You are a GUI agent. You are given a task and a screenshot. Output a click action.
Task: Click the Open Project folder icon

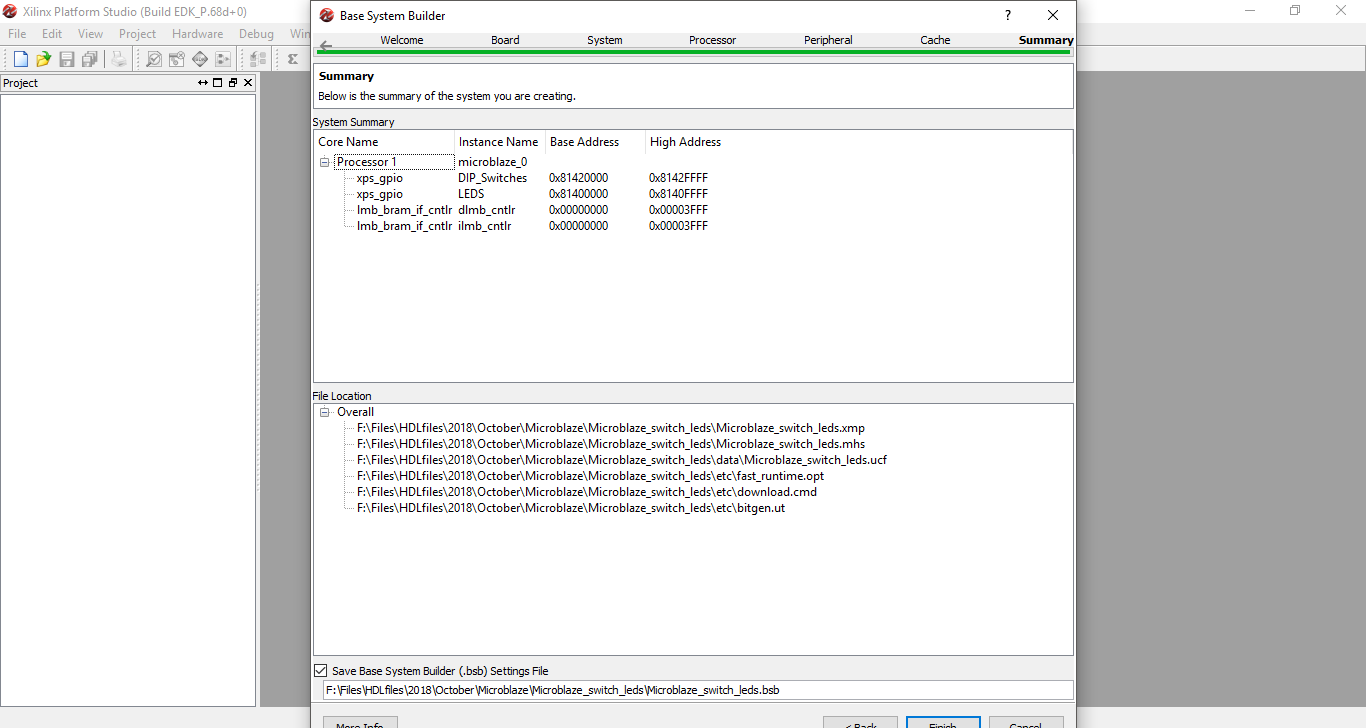pyautogui.click(x=43, y=59)
